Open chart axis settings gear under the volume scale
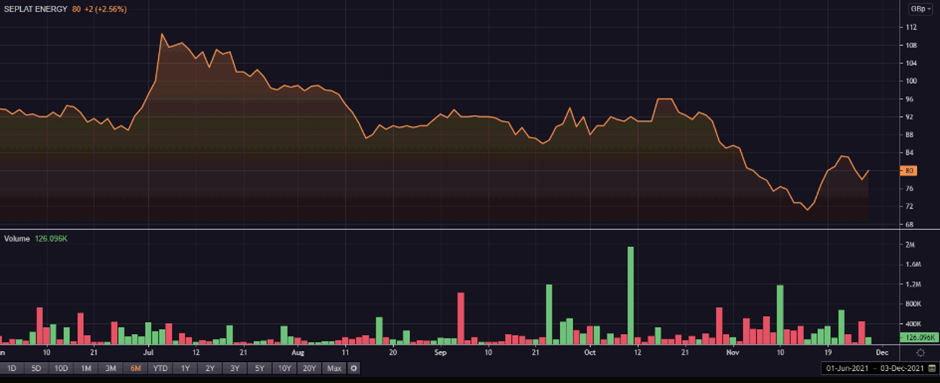Viewport: 940px width, 383px height. pos(920,353)
